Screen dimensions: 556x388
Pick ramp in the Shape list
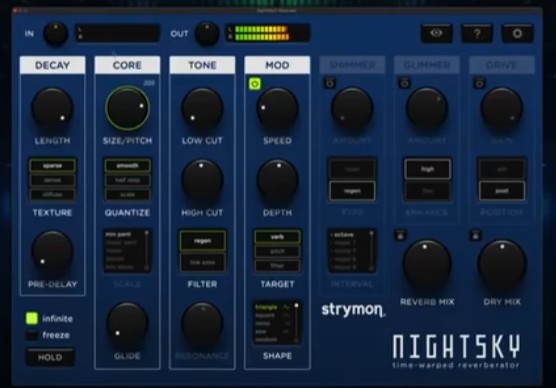pos(263,323)
